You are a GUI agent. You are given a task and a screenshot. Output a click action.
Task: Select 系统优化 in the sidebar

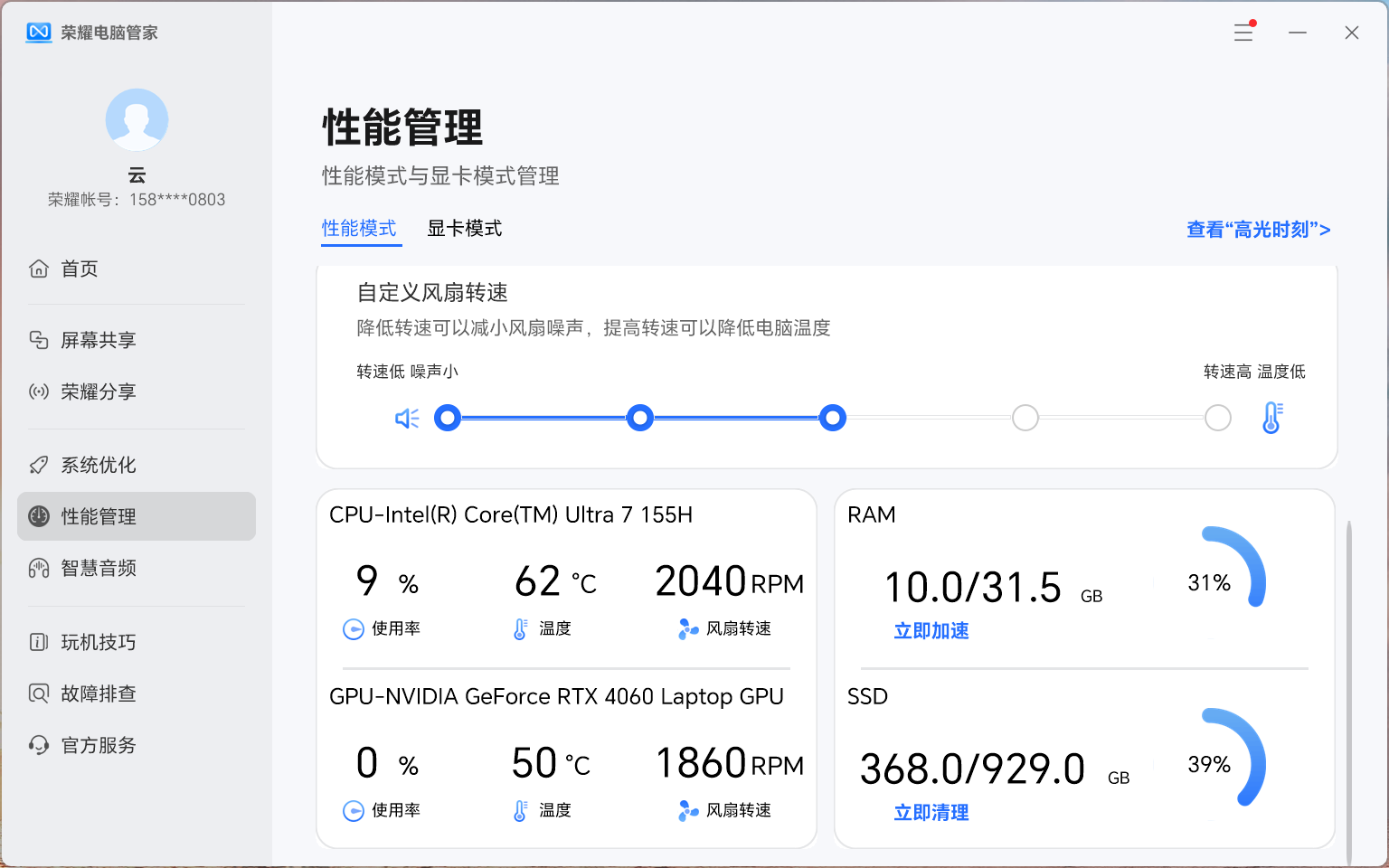pyautogui.click(x=137, y=465)
